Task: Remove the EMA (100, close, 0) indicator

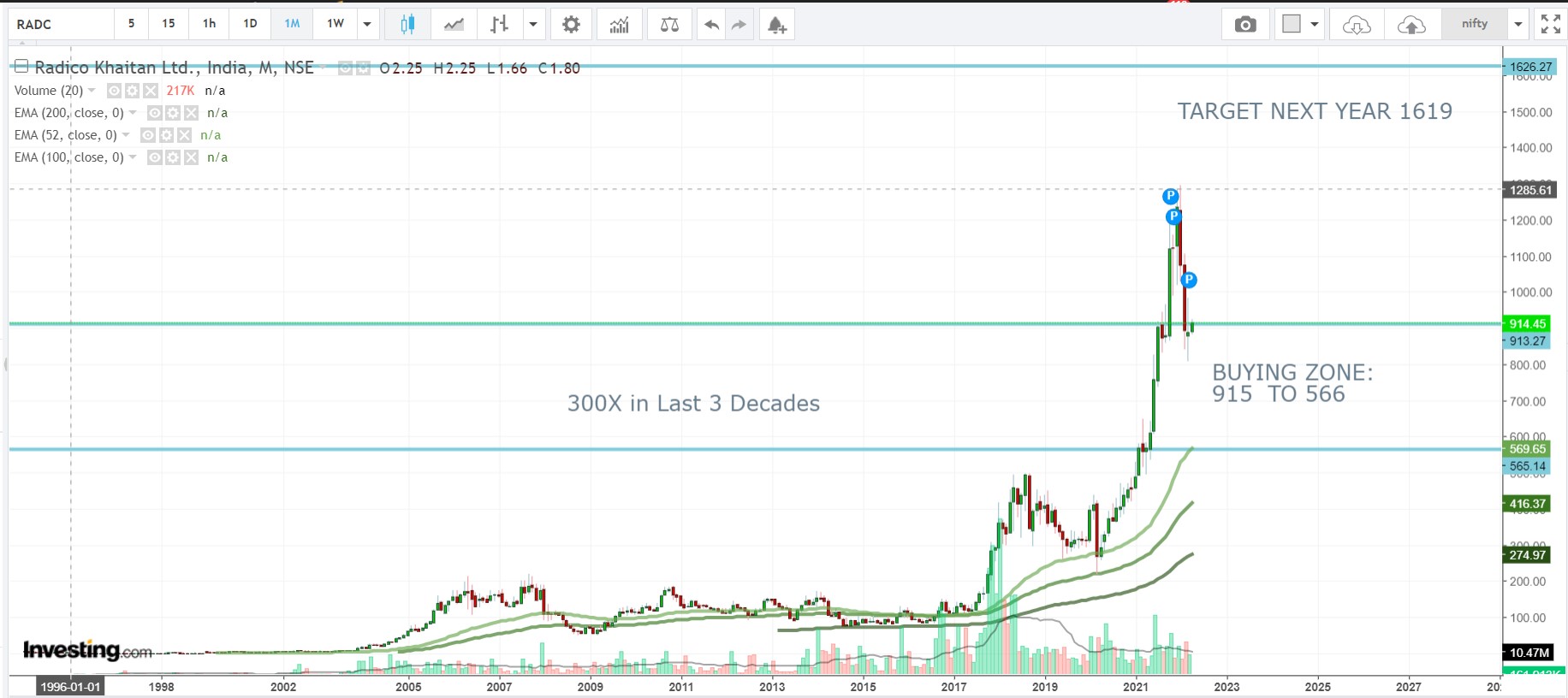Action: point(191,157)
